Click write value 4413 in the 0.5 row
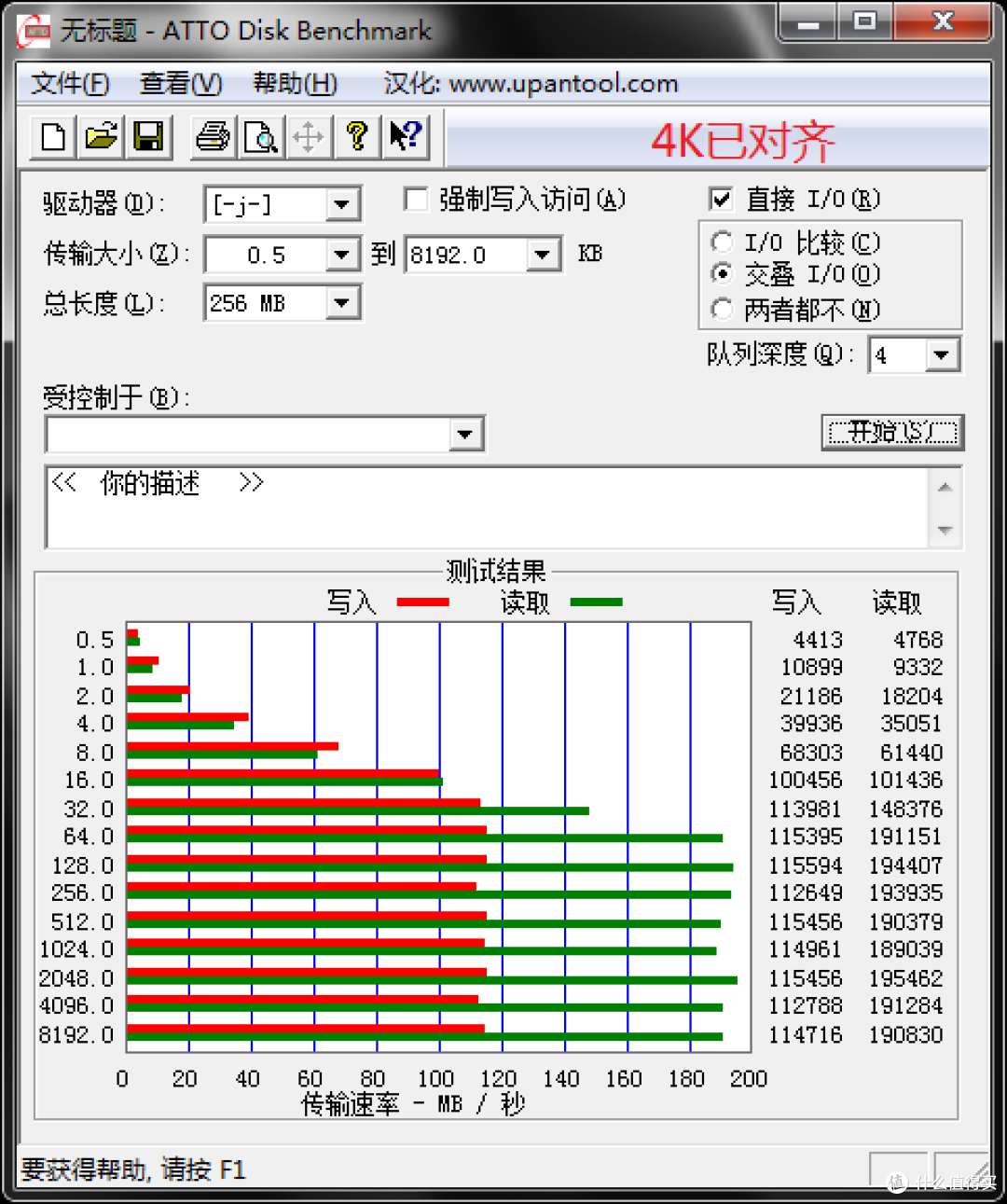1007x1204 pixels. 818,640
